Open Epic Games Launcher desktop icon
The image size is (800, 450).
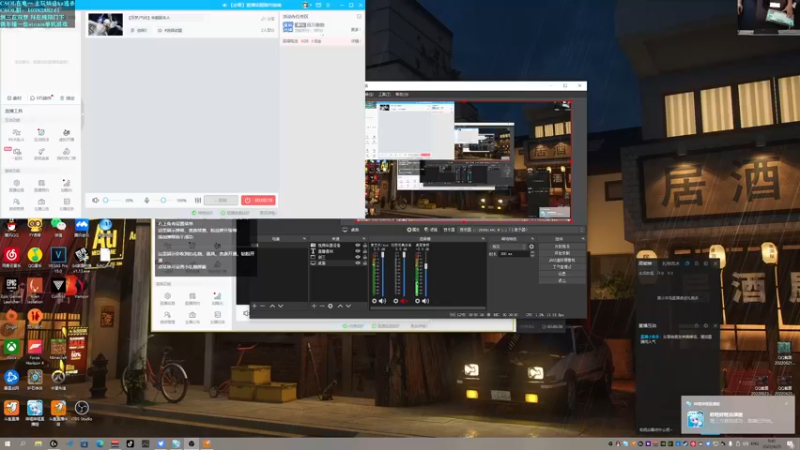11,289
